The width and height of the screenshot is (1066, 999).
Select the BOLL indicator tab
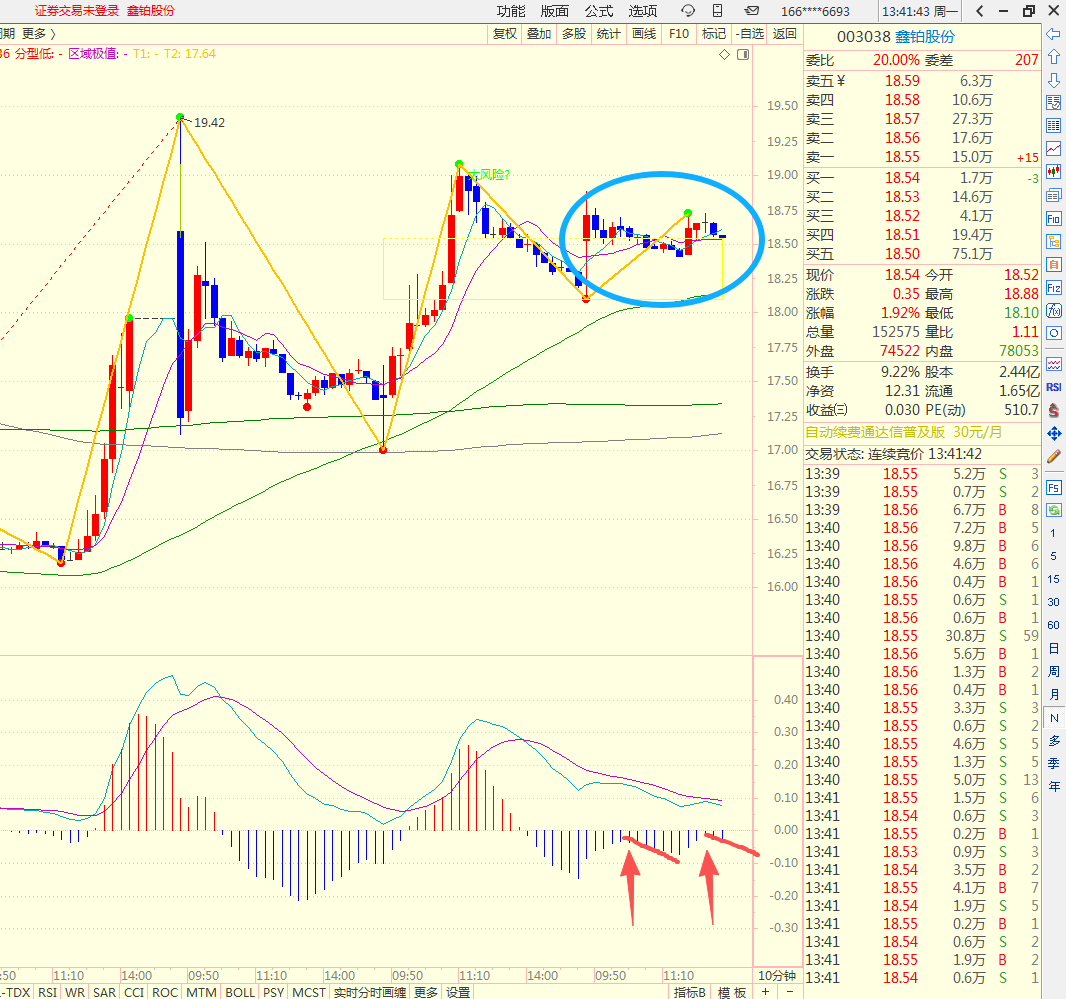point(240,992)
